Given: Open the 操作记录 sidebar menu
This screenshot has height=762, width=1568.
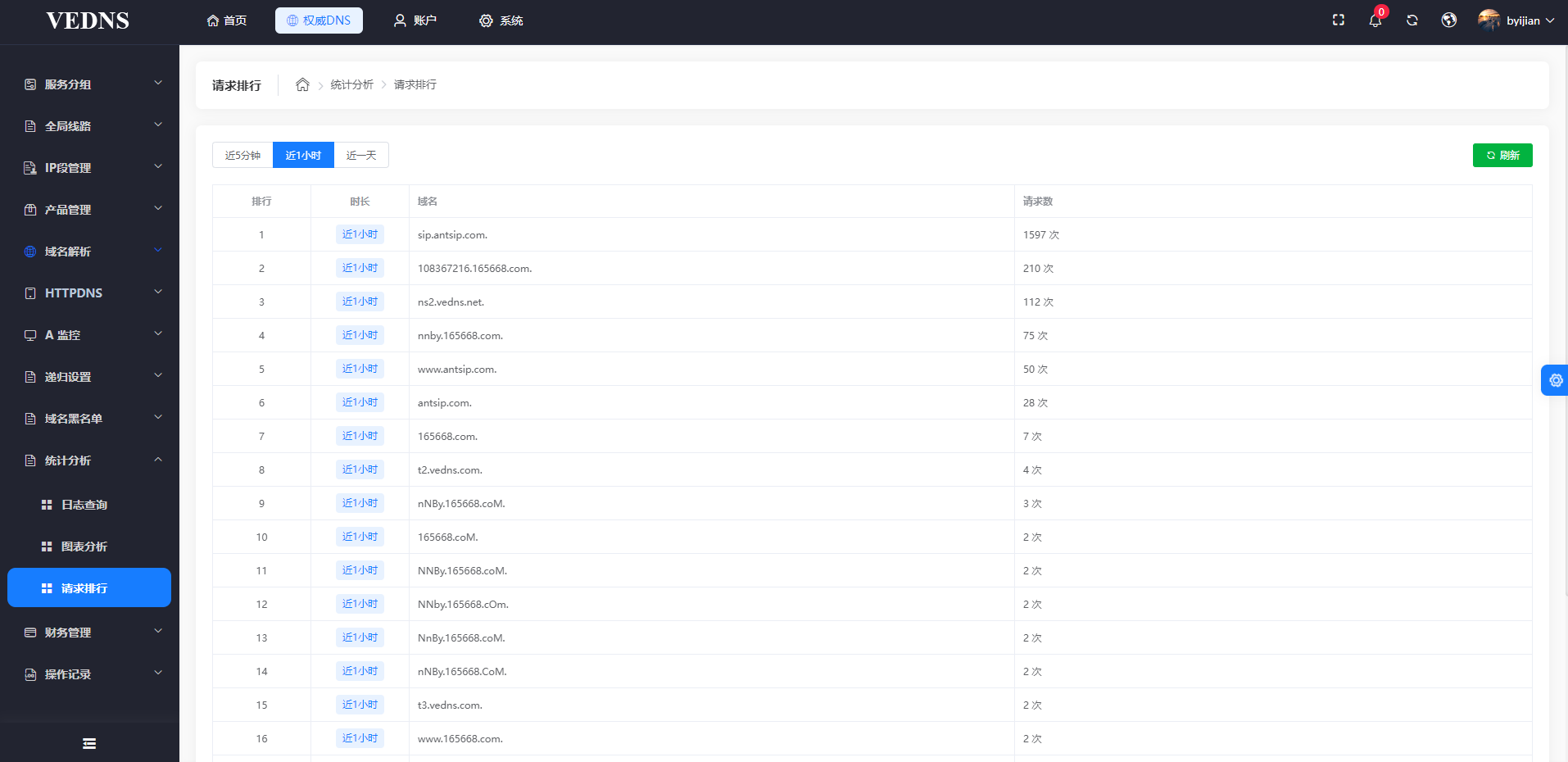Looking at the screenshot, I should [x=89, y=674].
